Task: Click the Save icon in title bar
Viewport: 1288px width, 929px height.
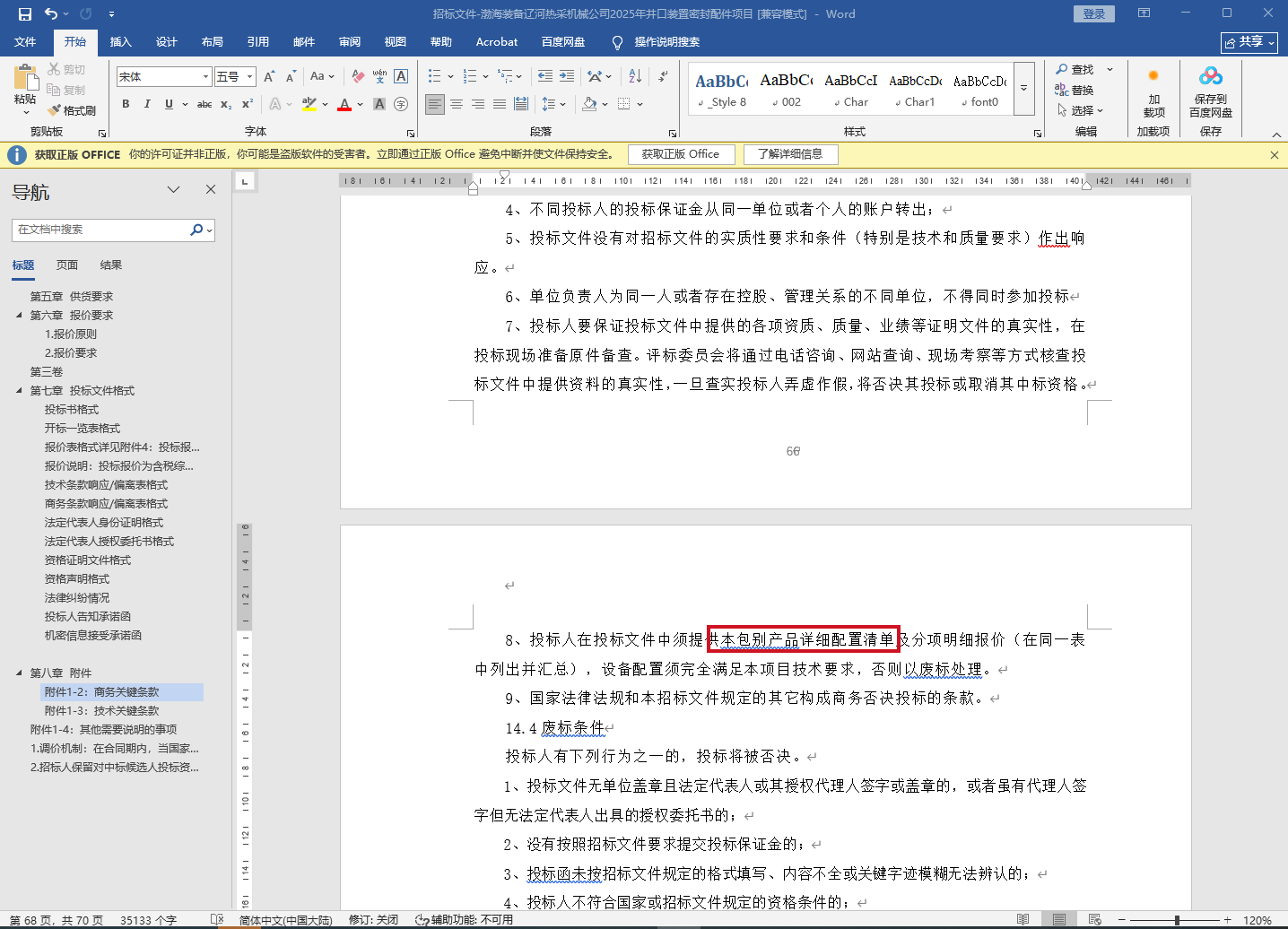Action: point(24,13)
